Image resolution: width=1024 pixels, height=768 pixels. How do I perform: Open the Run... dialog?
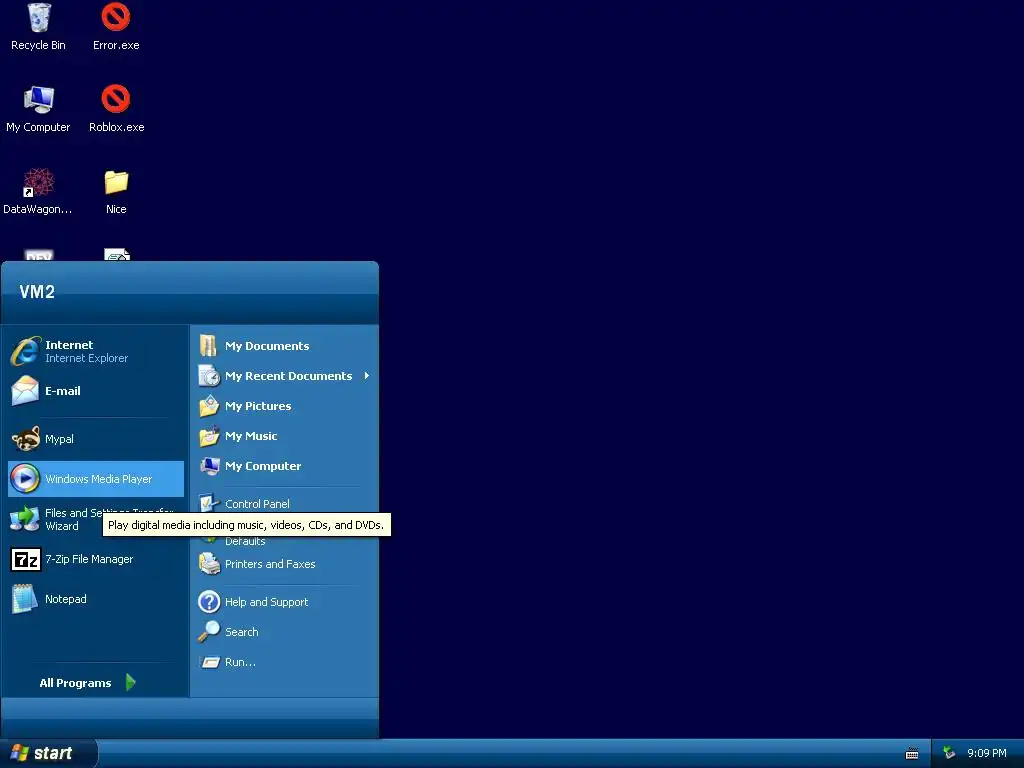click(284, 662)
